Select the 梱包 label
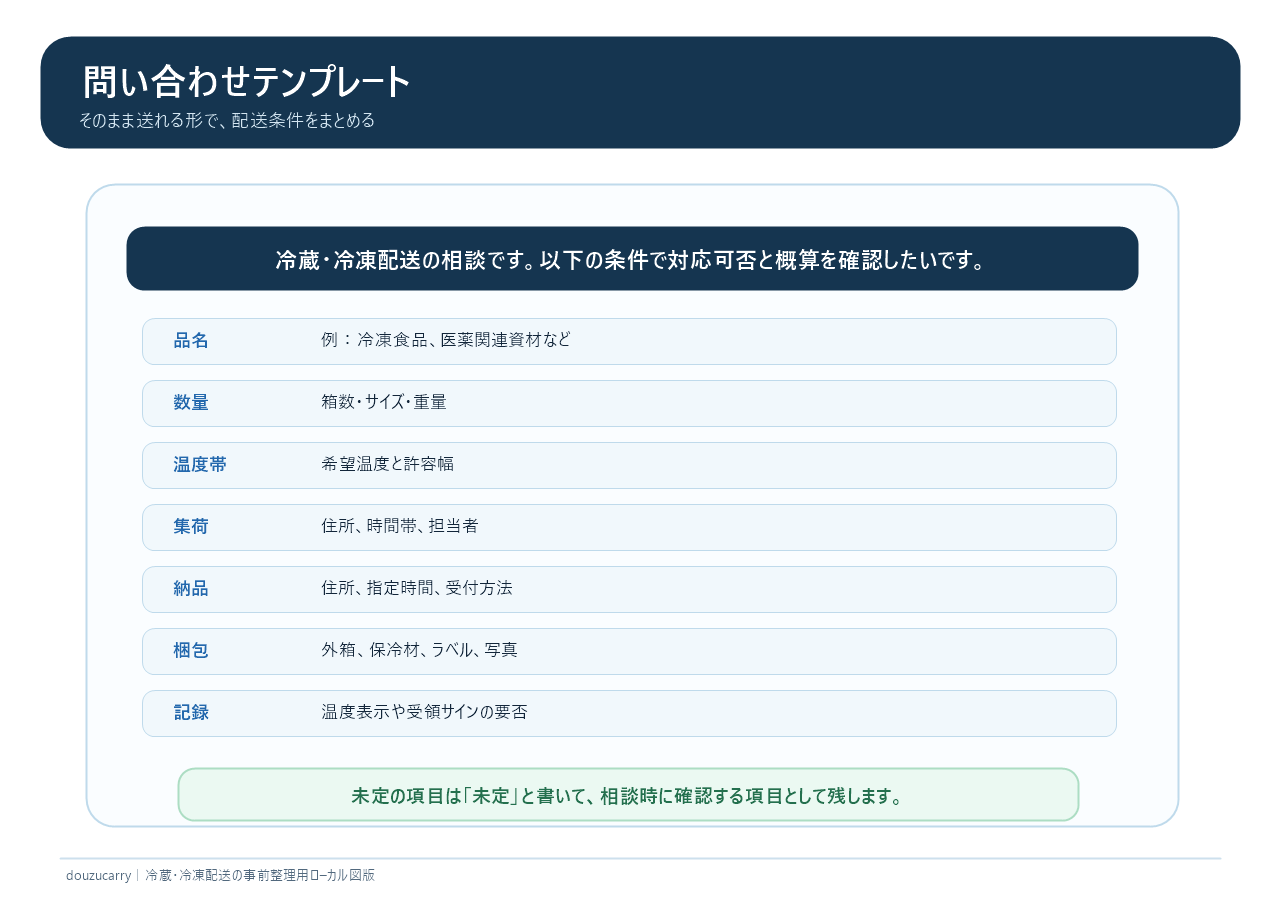Image resolution: width=1280 pixels, height=900 pixels. [x=191, y=651]
